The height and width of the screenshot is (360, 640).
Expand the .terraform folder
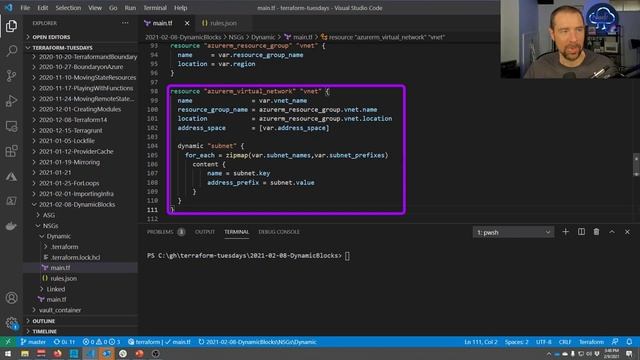[x=81, y=247]
